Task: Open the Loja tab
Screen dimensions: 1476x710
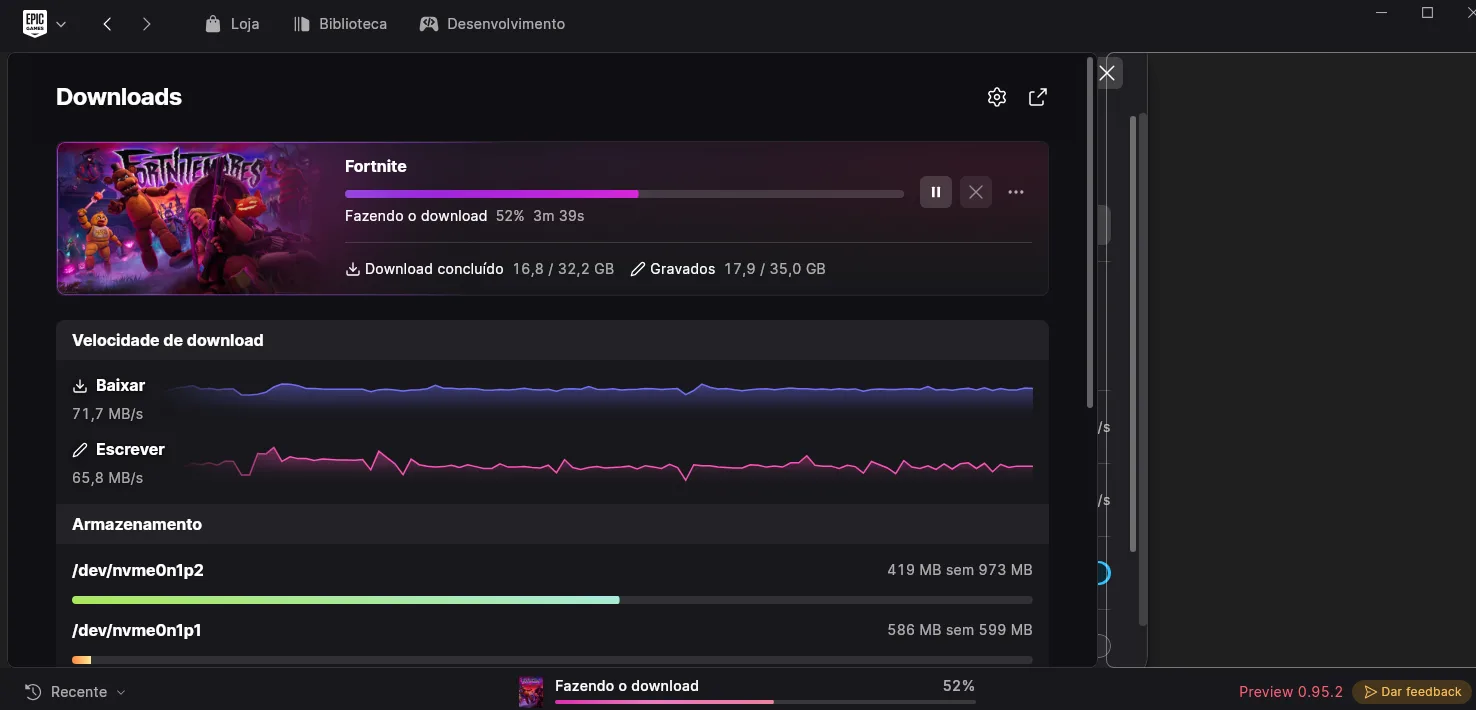Action: tap(232, 24)
